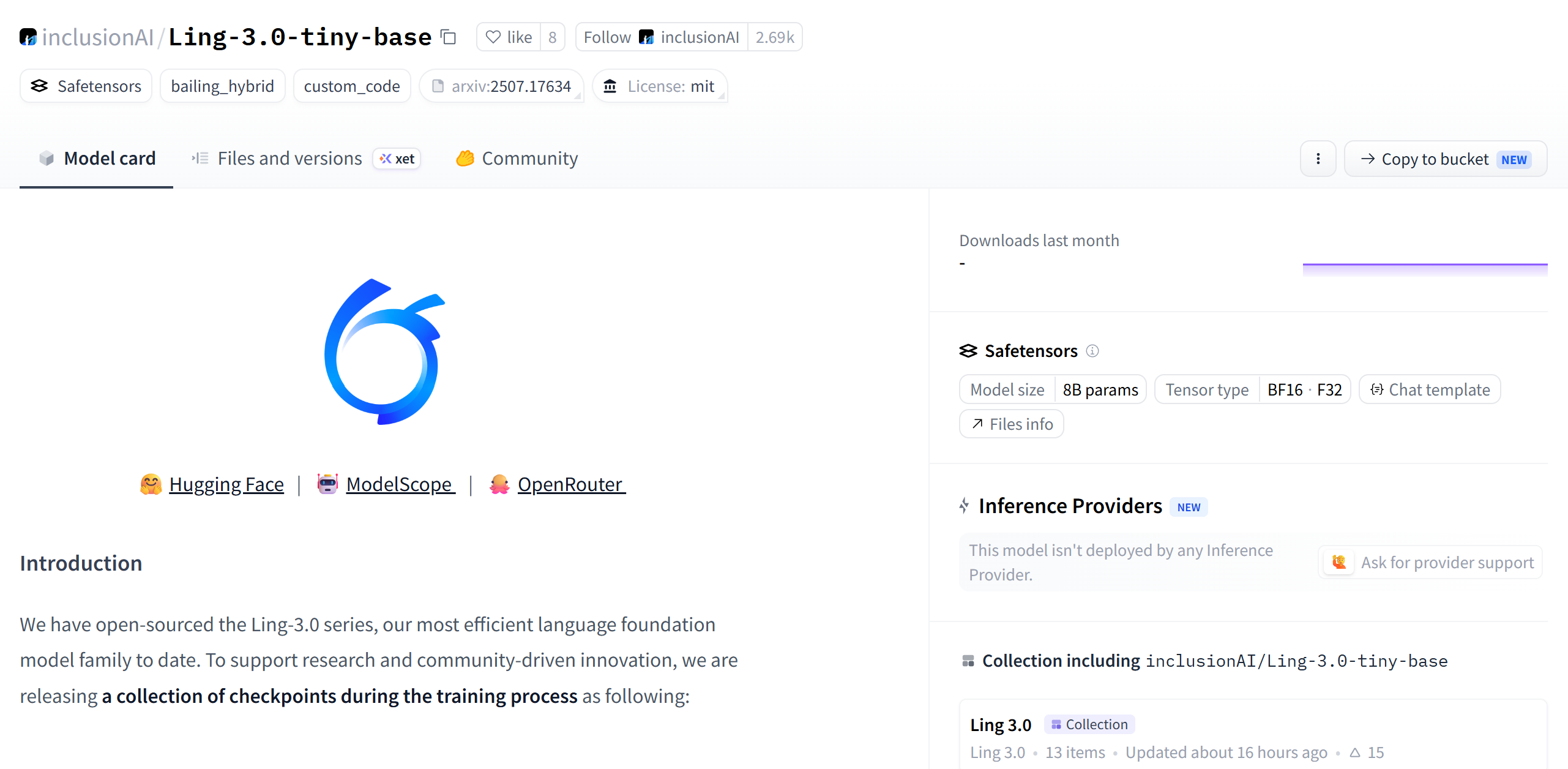Open the Community tab
This screenshot has height=769, width=1568.
[517, 159]
